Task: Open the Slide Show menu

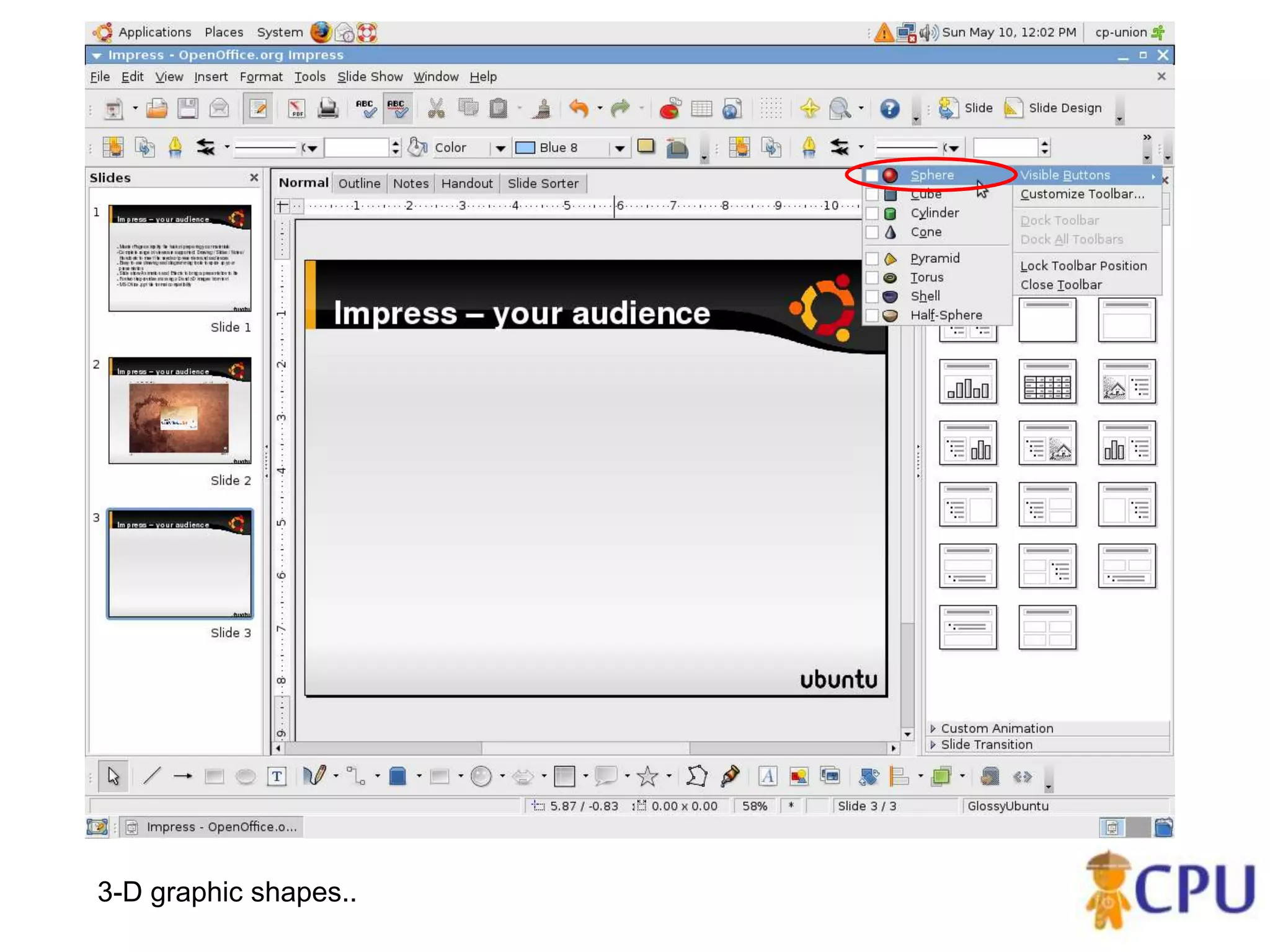Action: click(x=370, y=77)
